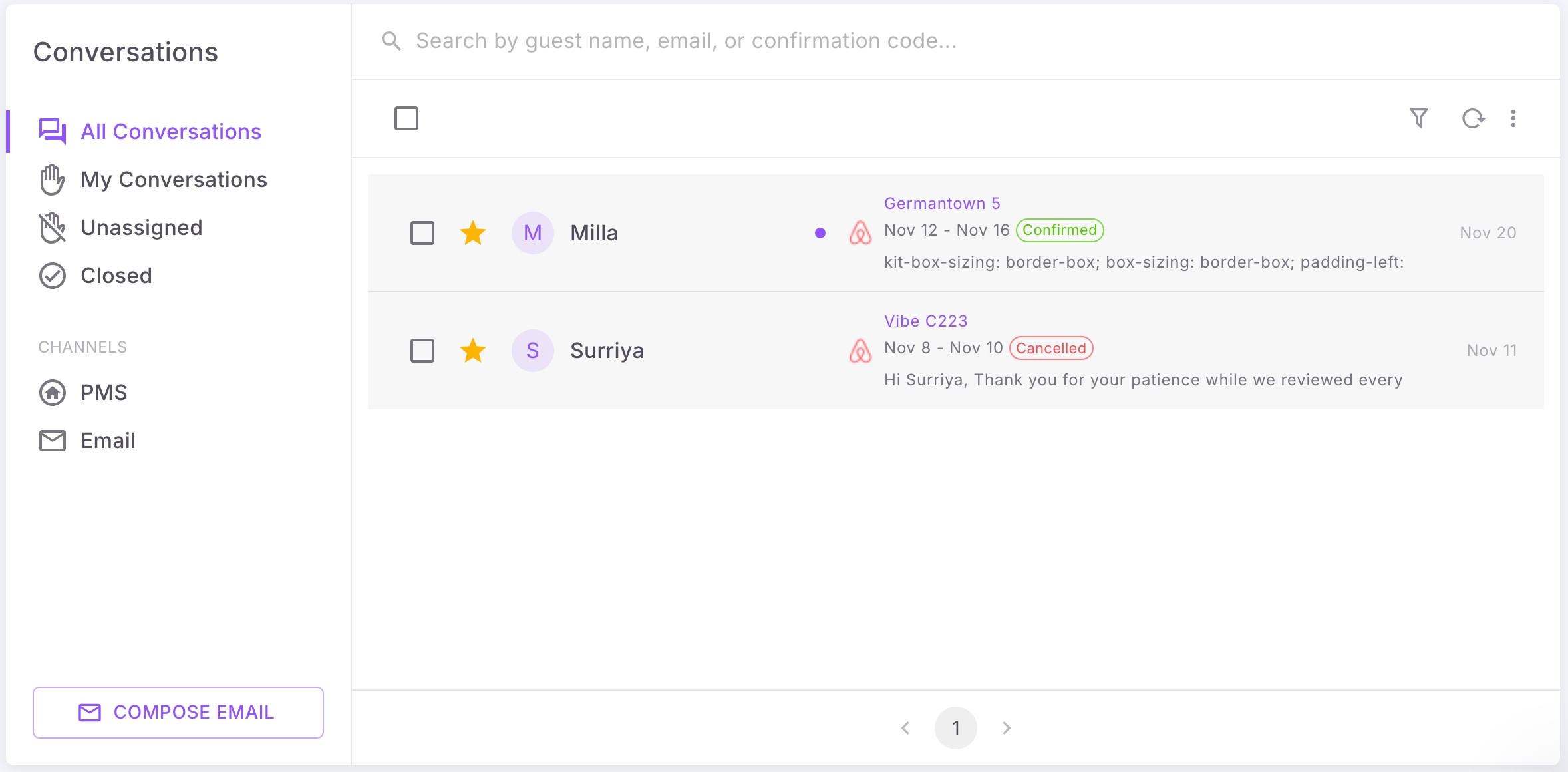The height and width of the screenshot is (772, 1568).
Task: Unstar Milla's conversation
Action: coord(473,233)
